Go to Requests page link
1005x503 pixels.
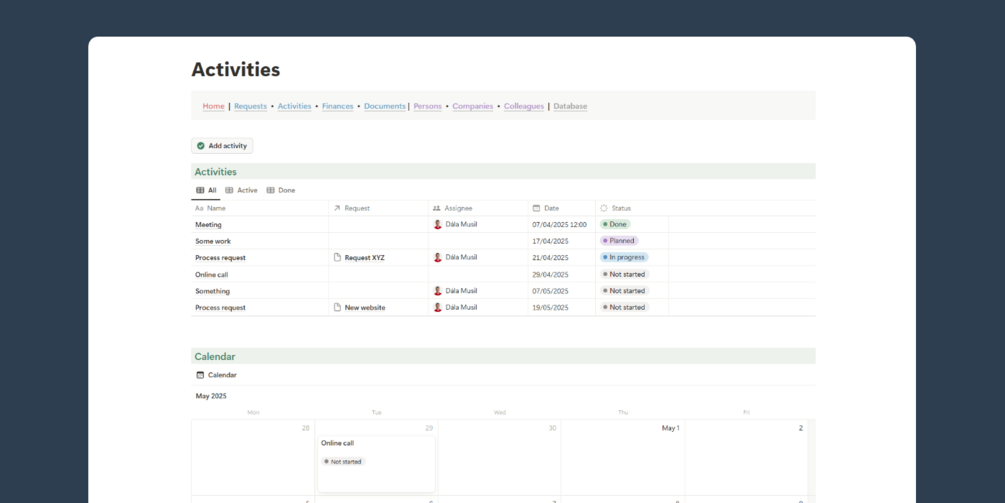coord(251,106)
